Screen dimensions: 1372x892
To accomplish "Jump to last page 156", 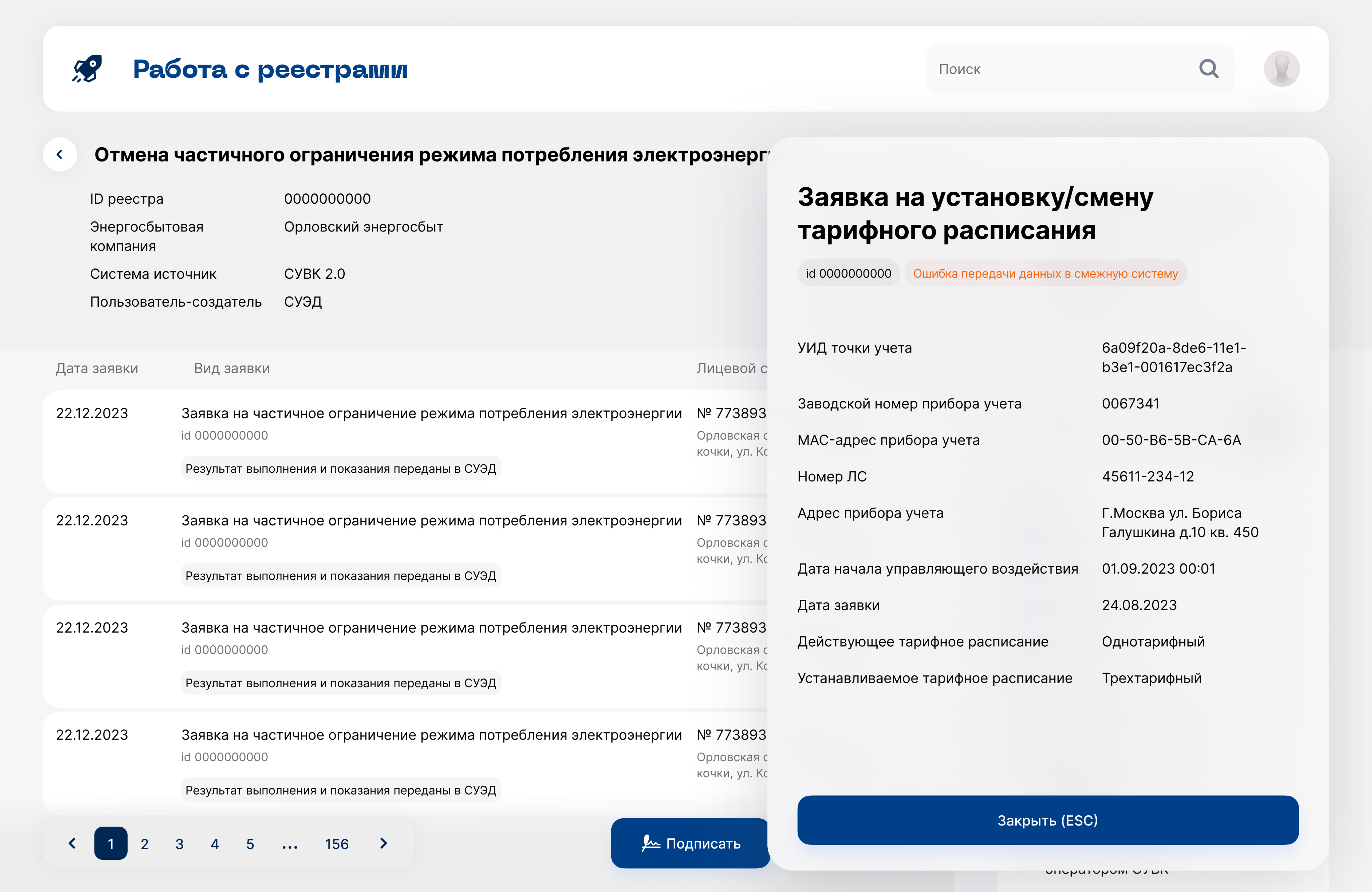I will tap(337, 844).
